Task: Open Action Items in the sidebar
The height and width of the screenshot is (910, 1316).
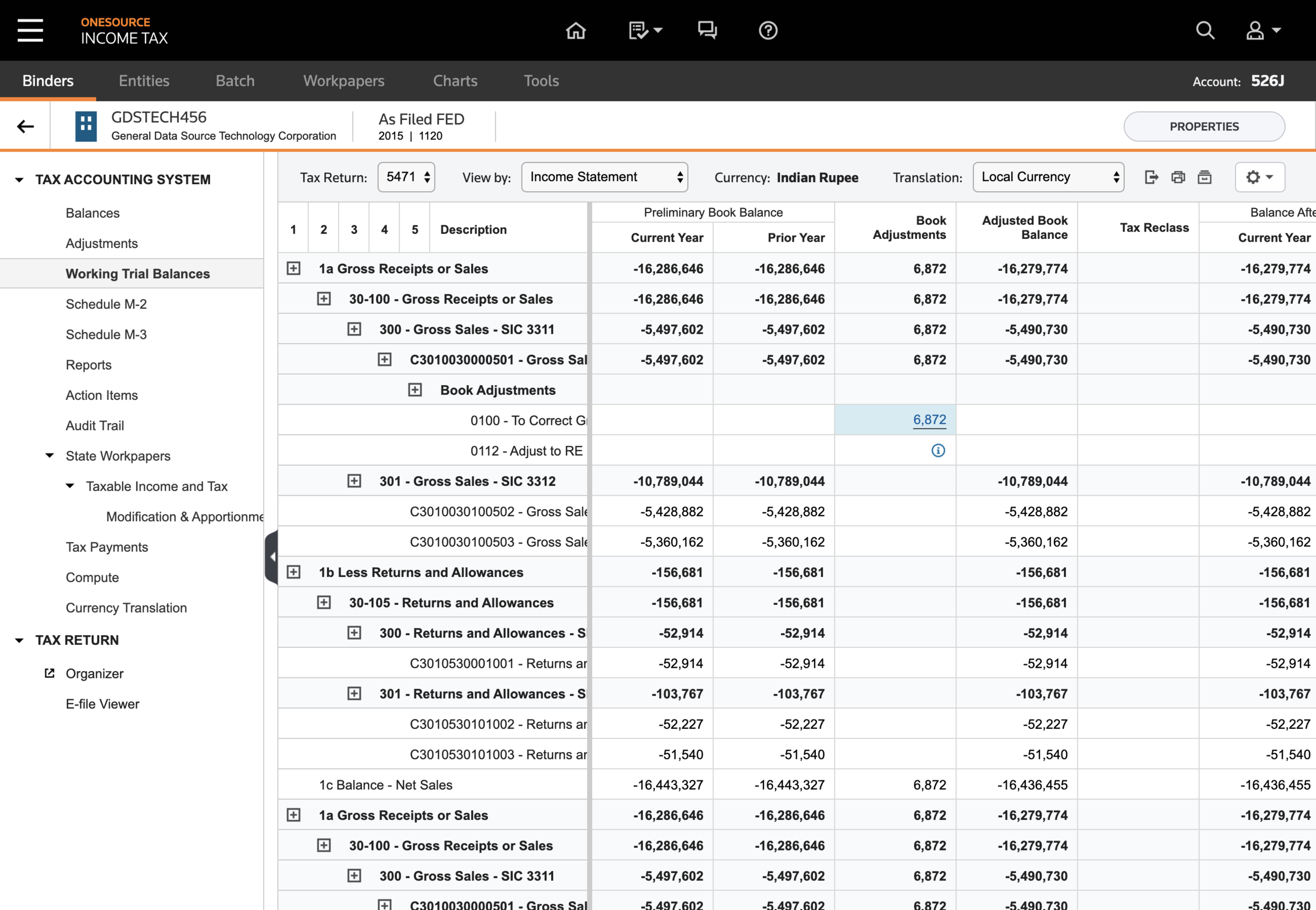Action: (102, 395)
